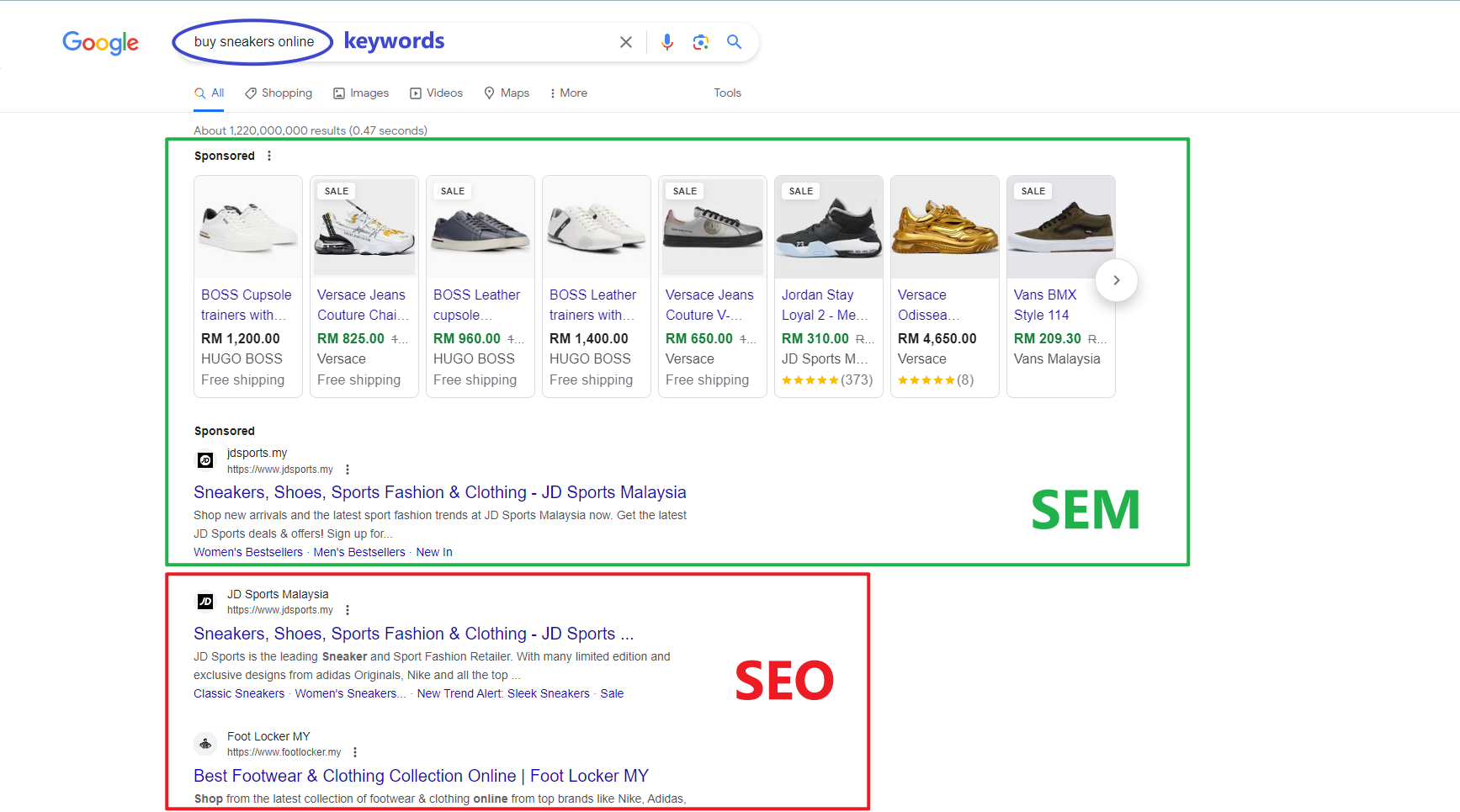The height and width of the screenshot is (812, 1460).
Task: Open the gold Versace Odissea sneaker image
Action: pyautogui.click(x=945, y=227)
